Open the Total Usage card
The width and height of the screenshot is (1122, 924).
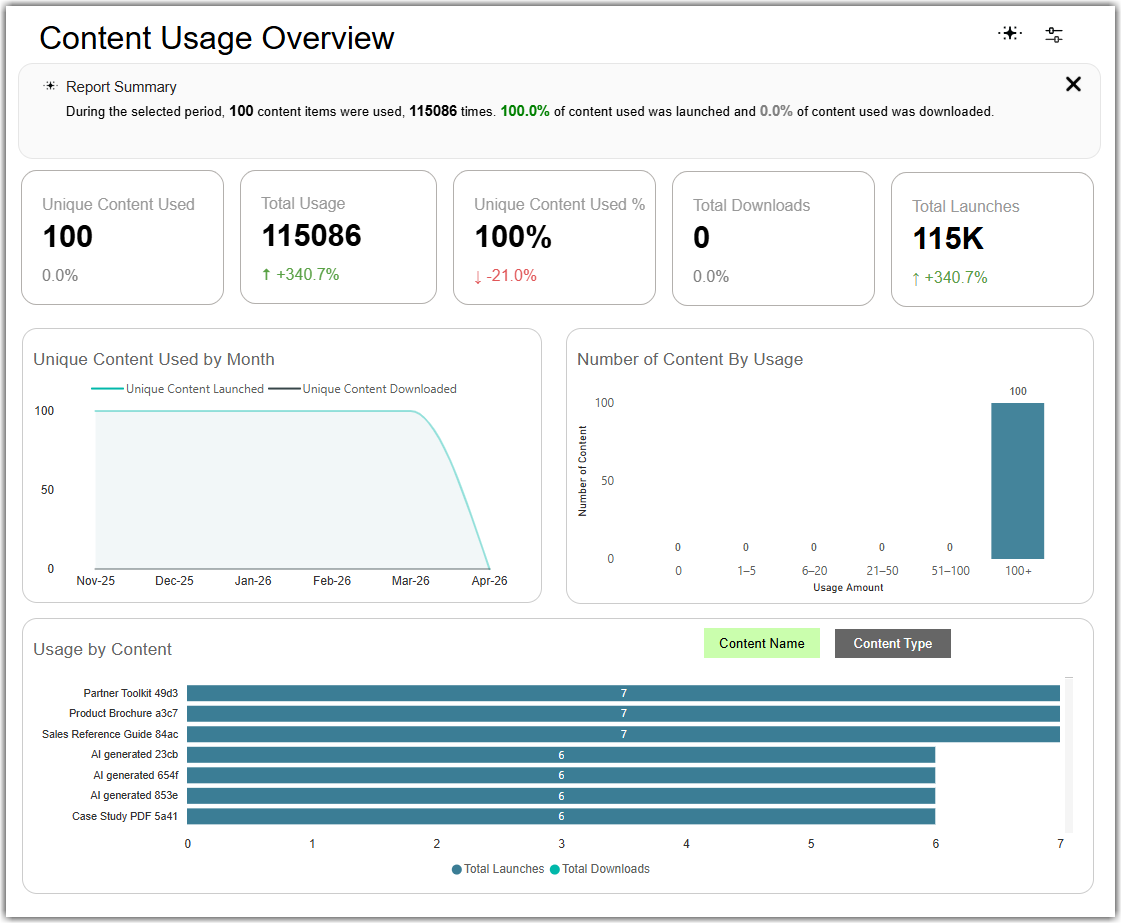coord(338,237)
